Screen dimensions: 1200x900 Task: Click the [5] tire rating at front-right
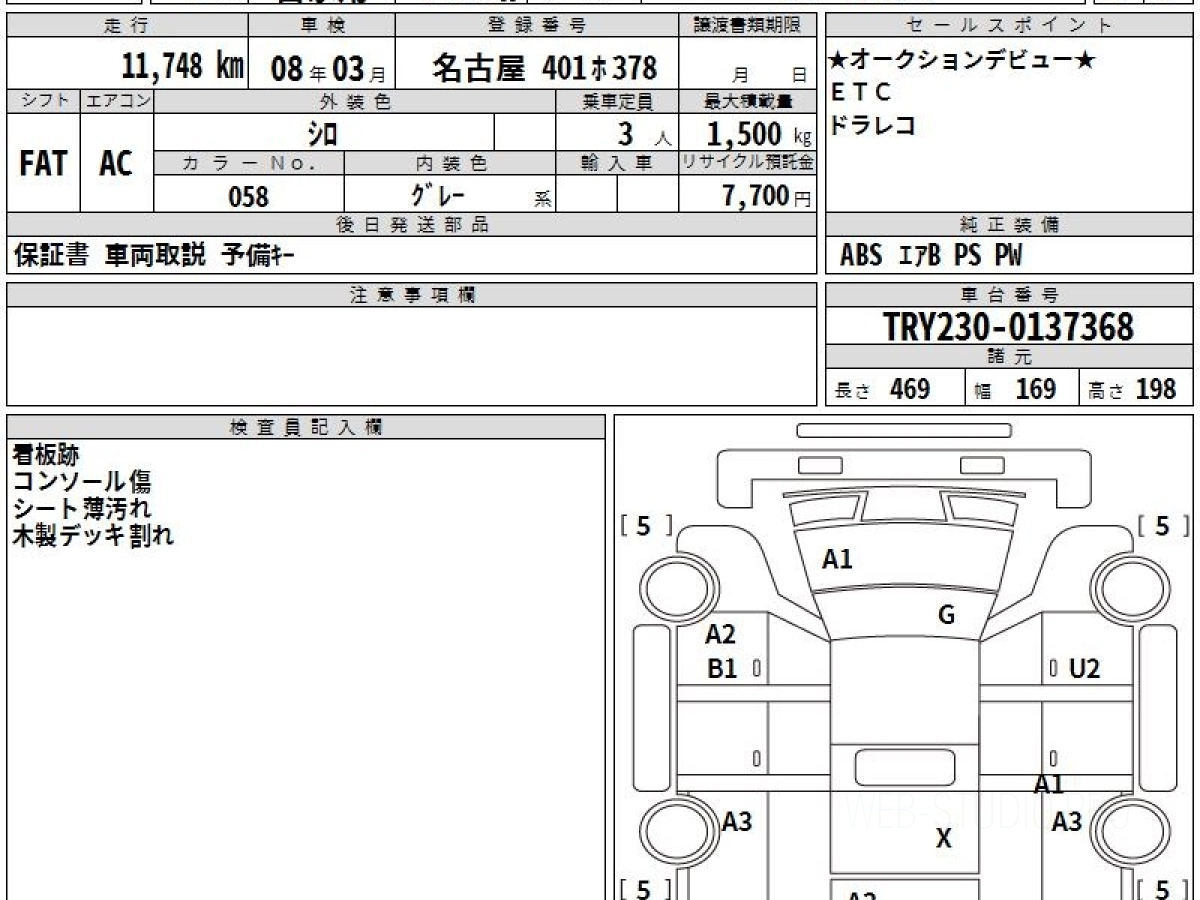(1164, 526)
